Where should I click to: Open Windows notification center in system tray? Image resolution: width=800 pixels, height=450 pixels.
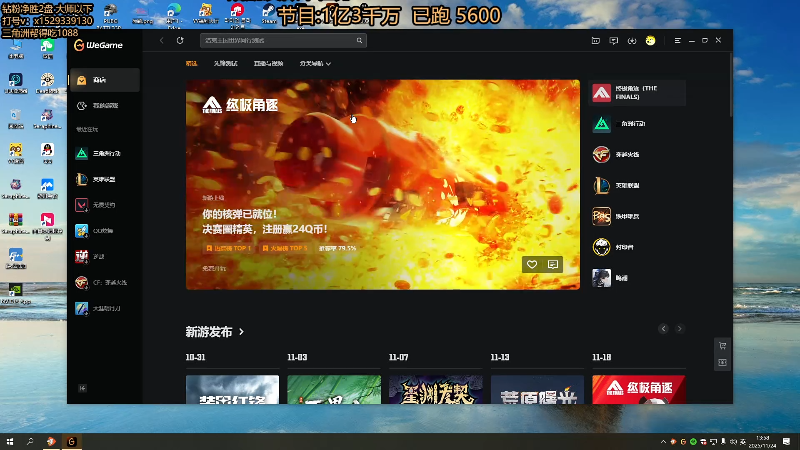(x=786, y=441)
